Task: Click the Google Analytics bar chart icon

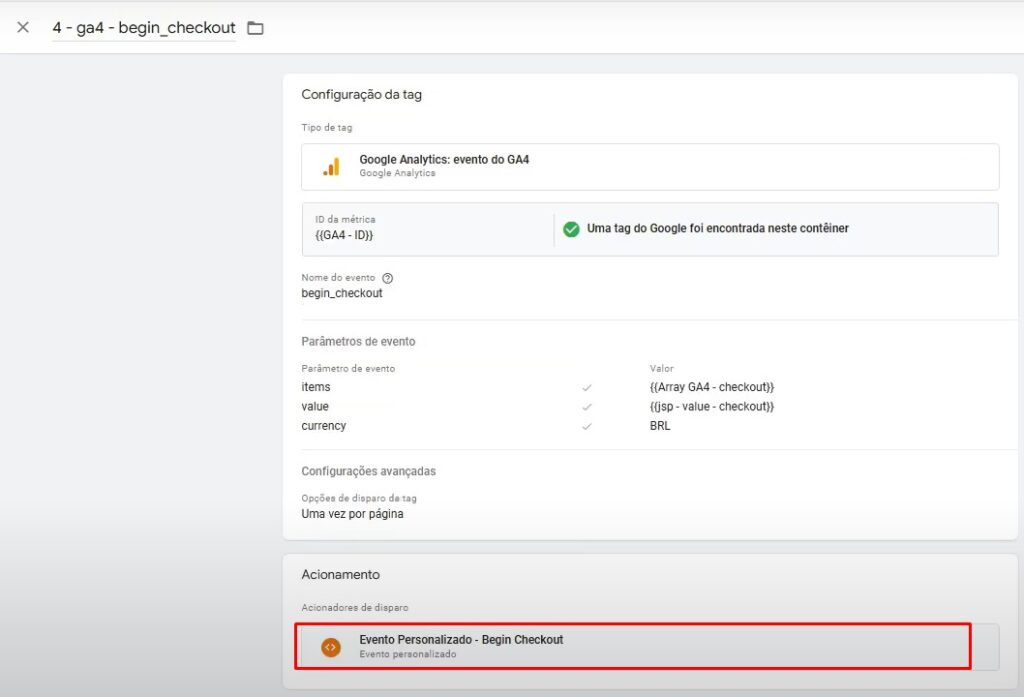Action: click(331, 167)
